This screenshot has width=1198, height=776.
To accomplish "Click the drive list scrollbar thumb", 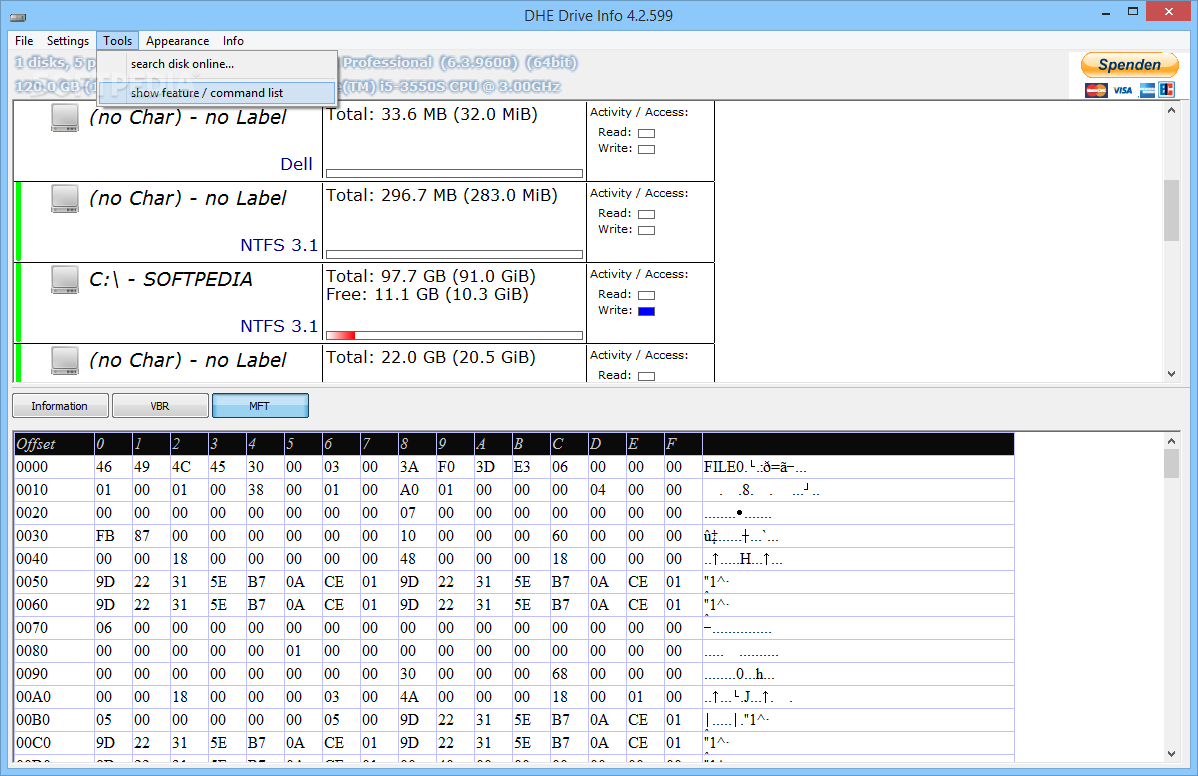I will (x=1171, y=210).
